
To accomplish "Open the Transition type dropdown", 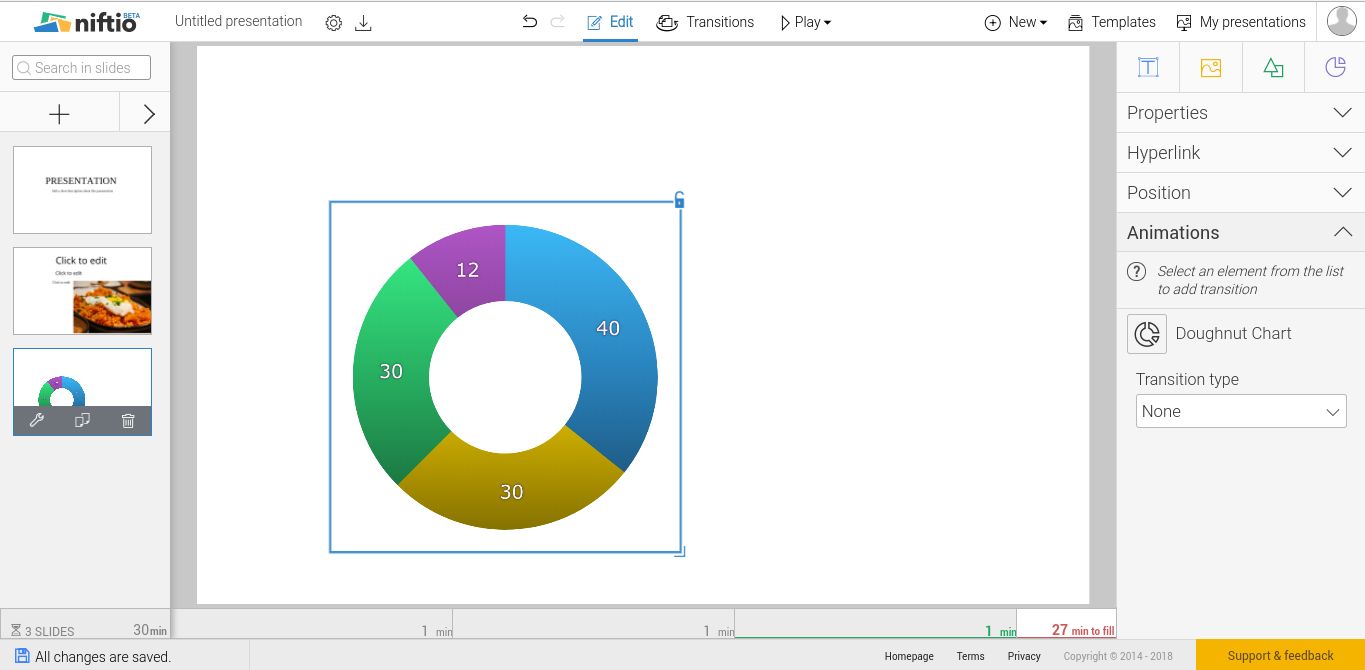I will 1241,411.
